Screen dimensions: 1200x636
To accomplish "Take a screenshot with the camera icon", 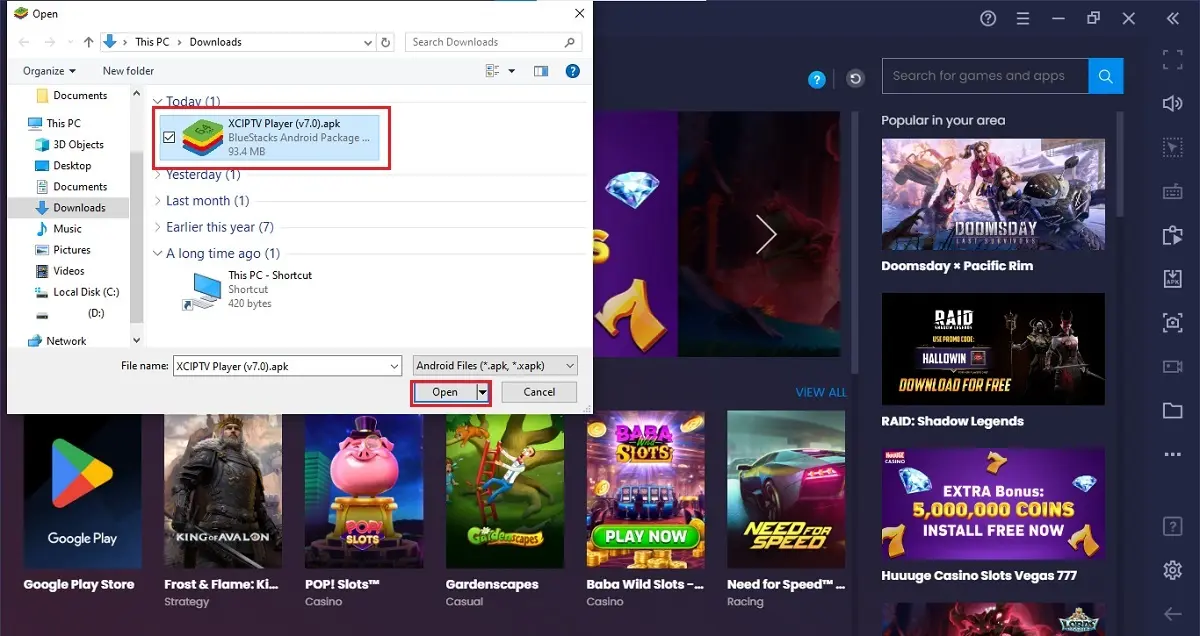I will 1172,323.
